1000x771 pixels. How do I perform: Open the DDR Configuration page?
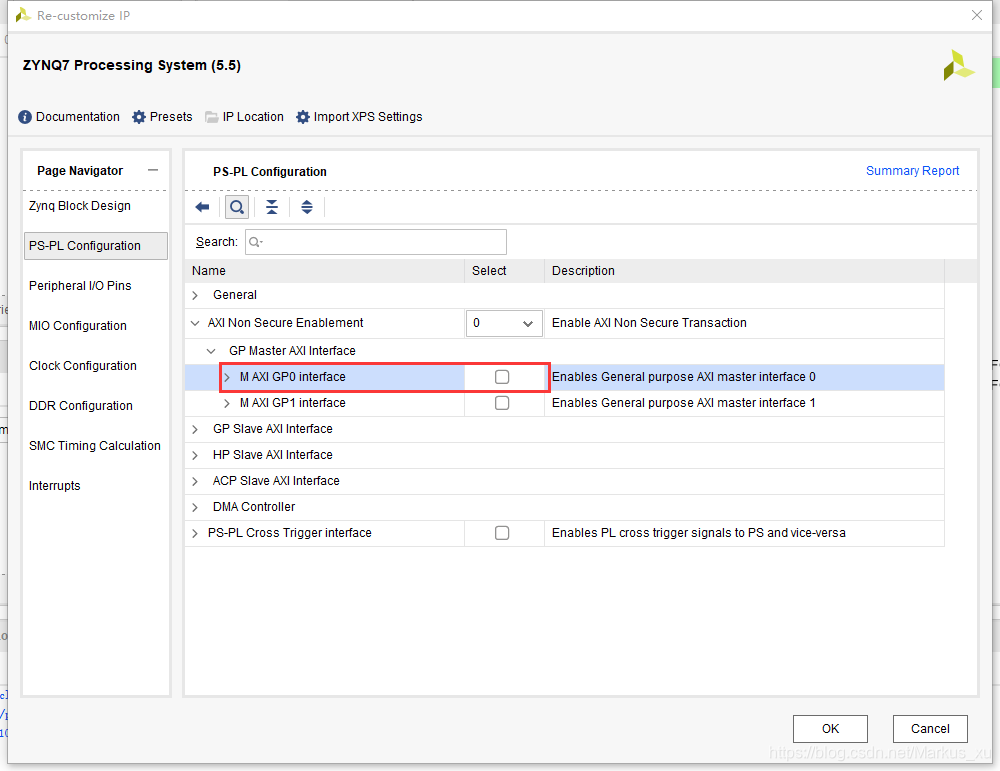click(x=81, y=406)
